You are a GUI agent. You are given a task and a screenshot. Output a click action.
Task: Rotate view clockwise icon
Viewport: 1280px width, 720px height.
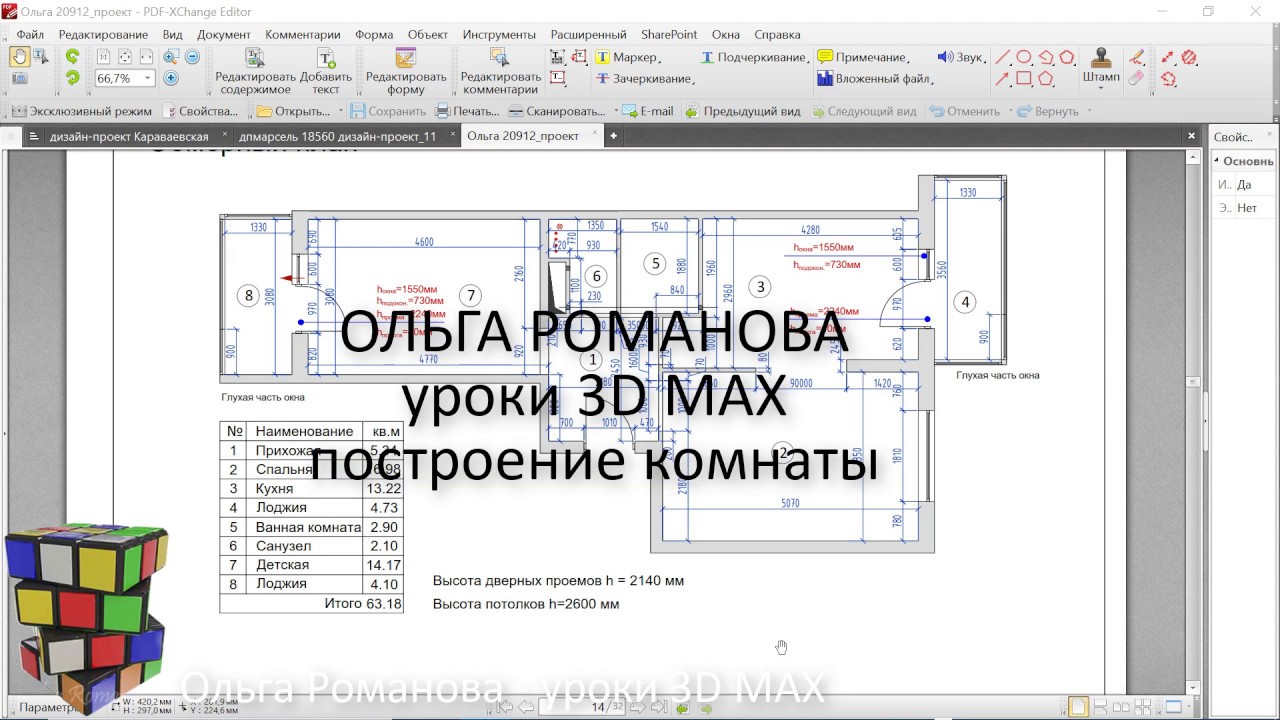click(73, 77)
